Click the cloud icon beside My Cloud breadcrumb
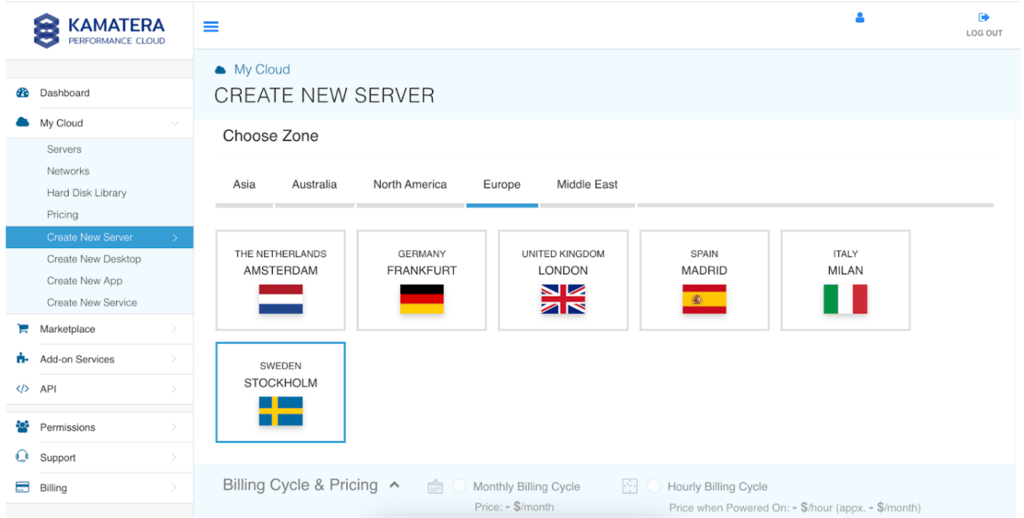Screen dimensions: 1024x518 point(221,70)
